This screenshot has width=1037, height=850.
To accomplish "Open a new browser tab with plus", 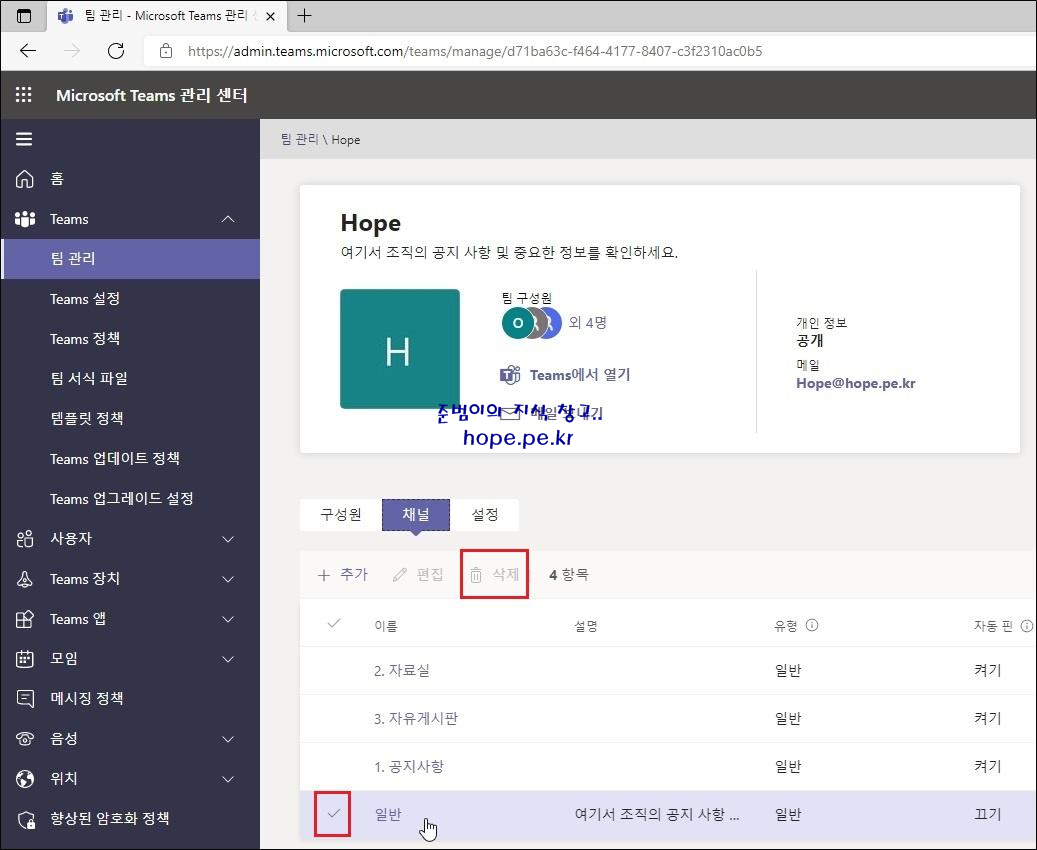I will pos(304,16).
